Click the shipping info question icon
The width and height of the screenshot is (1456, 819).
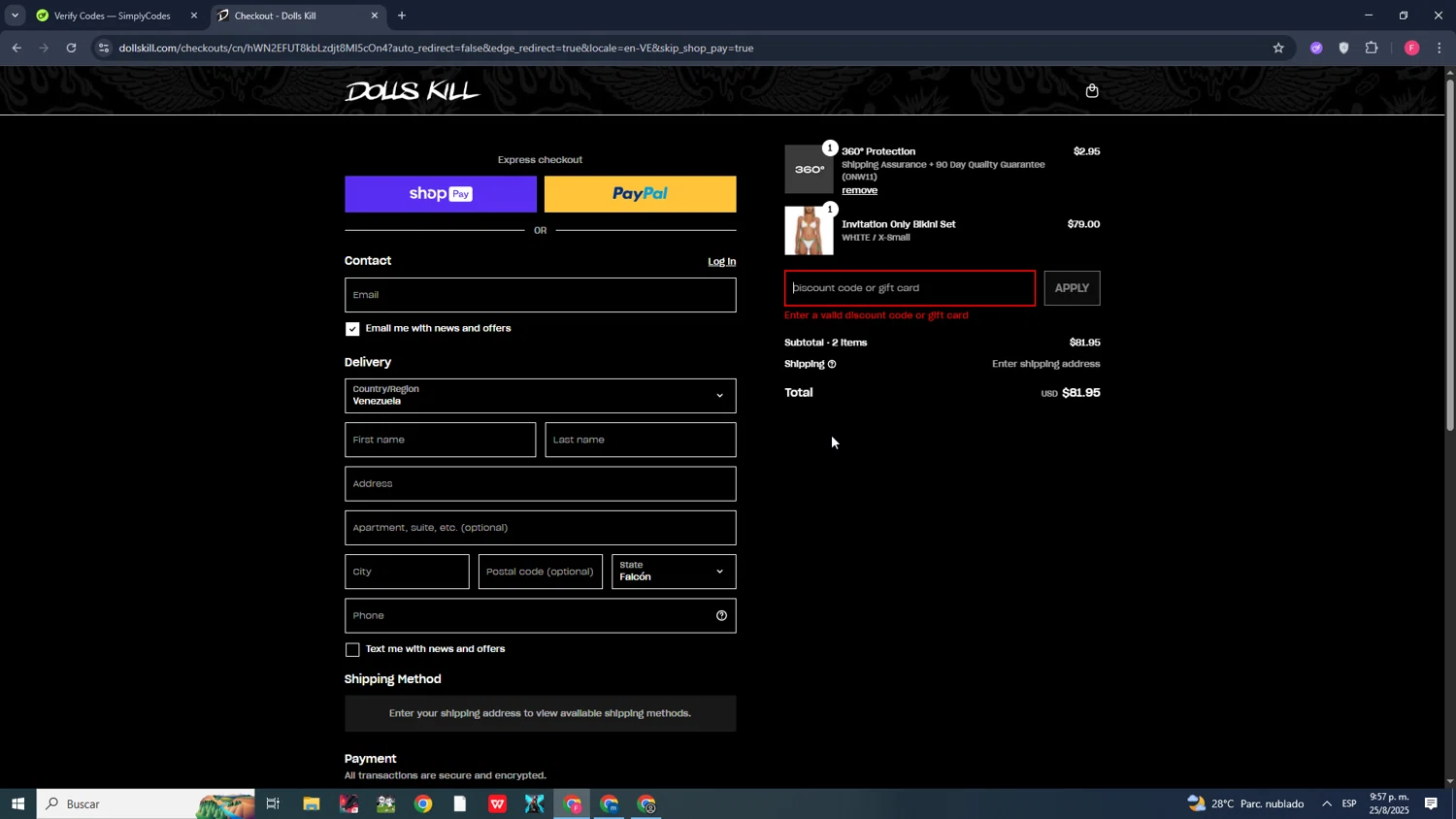coord(832,364)
